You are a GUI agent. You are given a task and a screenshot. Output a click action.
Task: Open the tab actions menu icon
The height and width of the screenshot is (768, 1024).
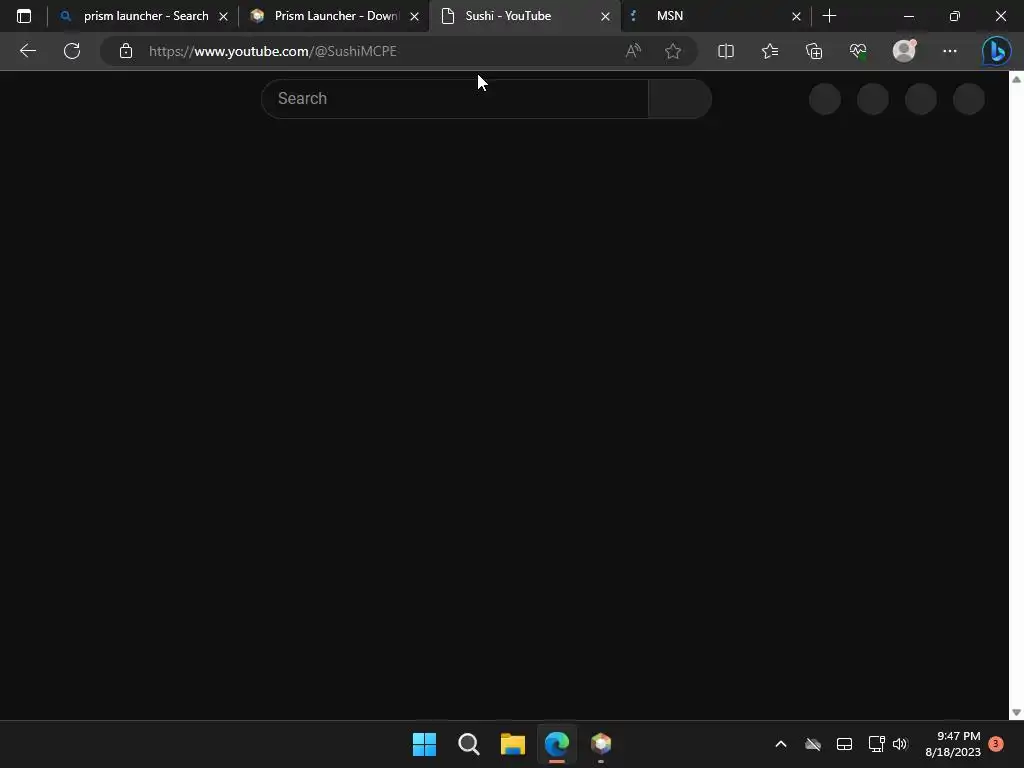pyautogui.click(x=24, y=16)
